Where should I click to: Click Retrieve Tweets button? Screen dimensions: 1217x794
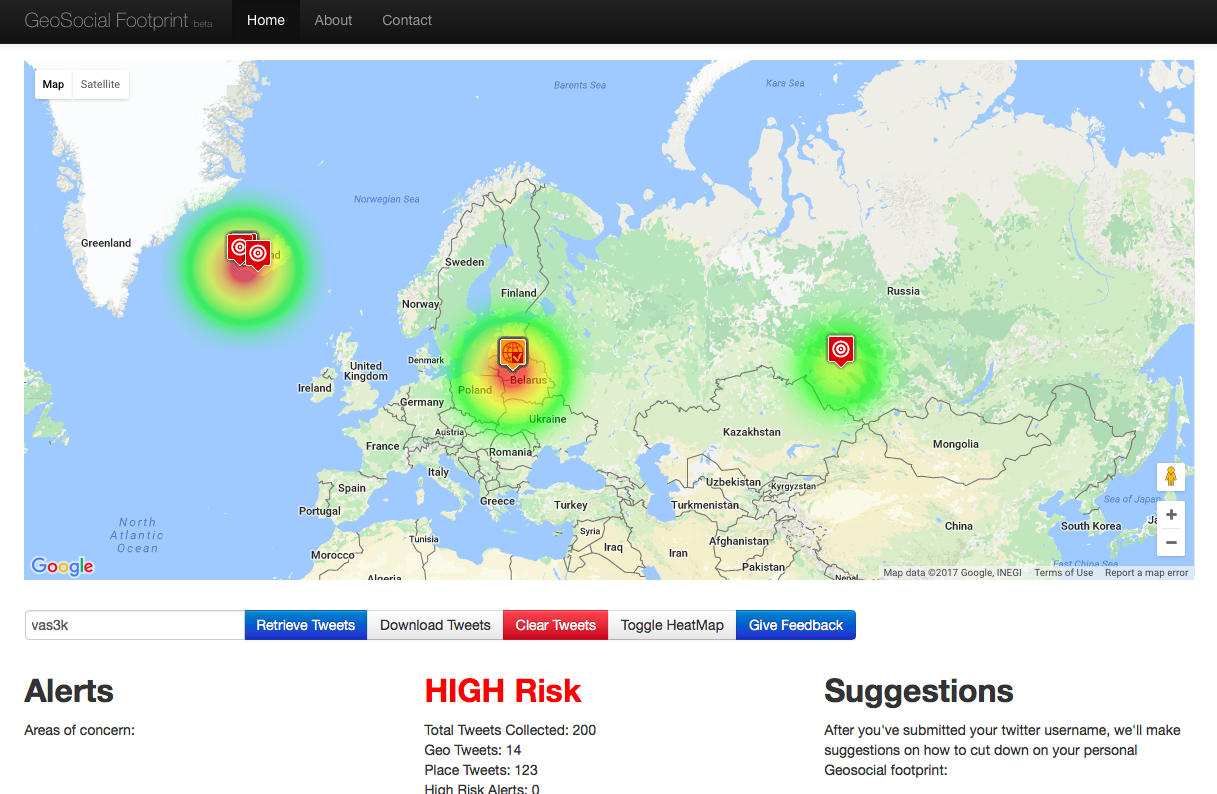pyautogui.click(x=306, y=625)
